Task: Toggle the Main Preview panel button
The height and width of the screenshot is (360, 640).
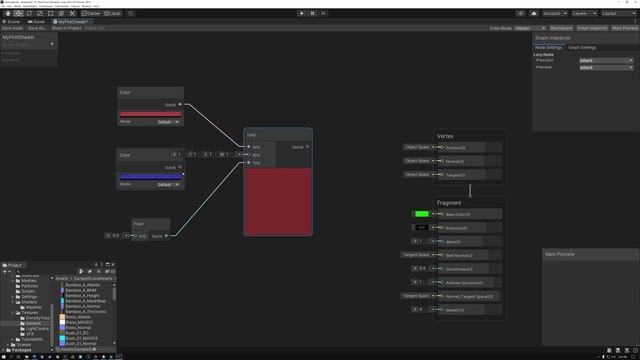Action: click(x=624, y=28)
